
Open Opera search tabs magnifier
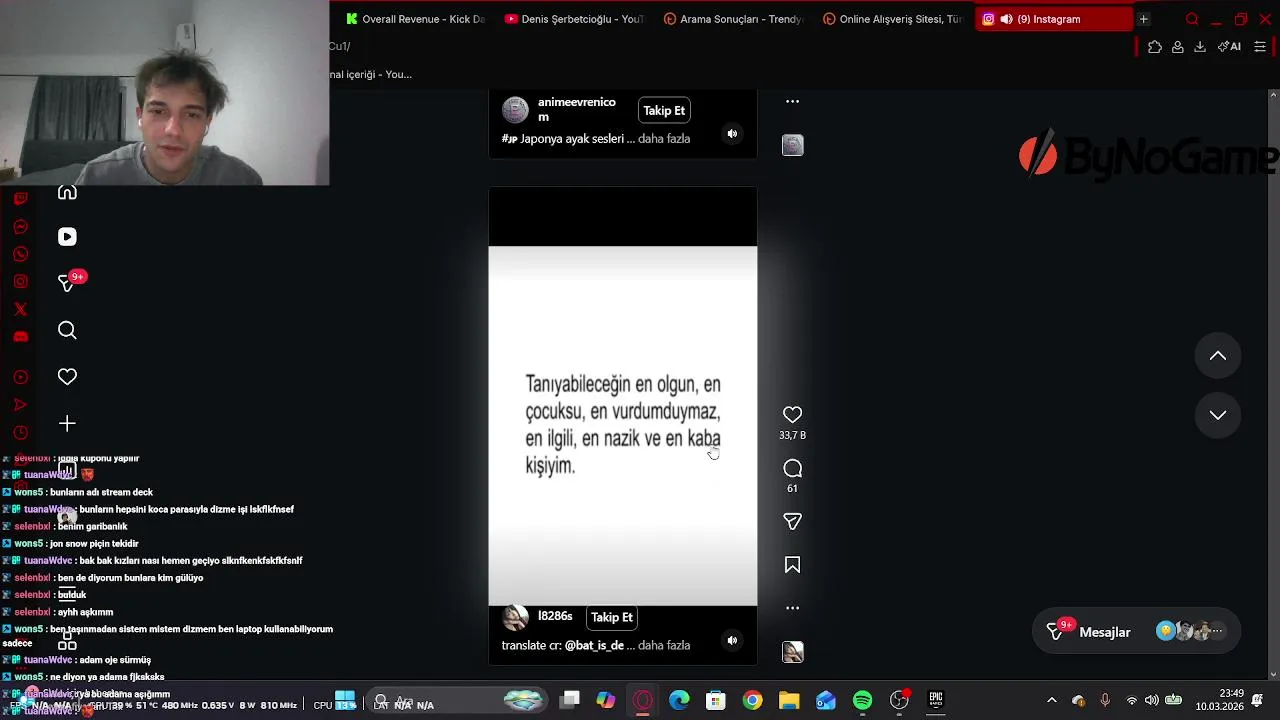click(x=1192, y=19)
